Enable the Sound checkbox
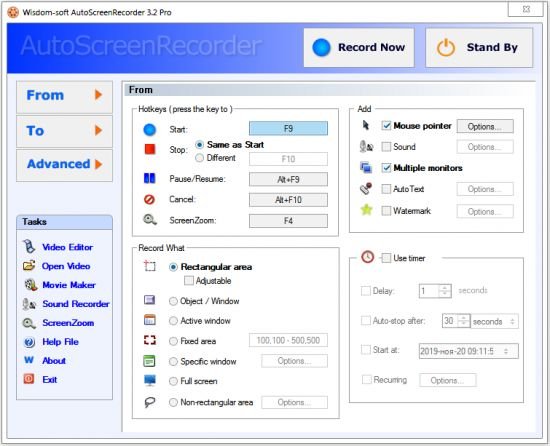 tap(386, 147)
